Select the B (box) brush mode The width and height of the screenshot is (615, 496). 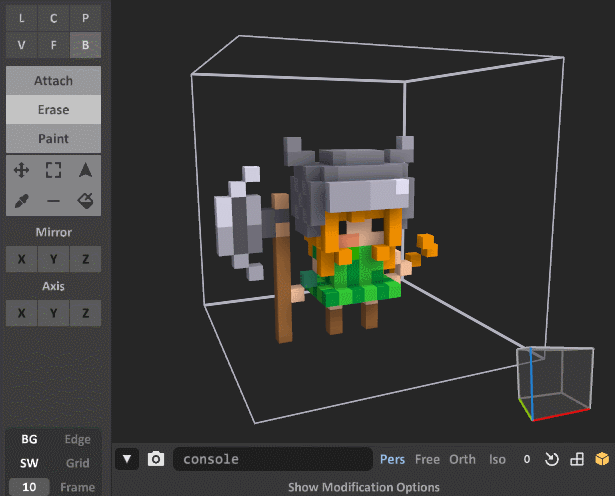[x=86, y=45]
